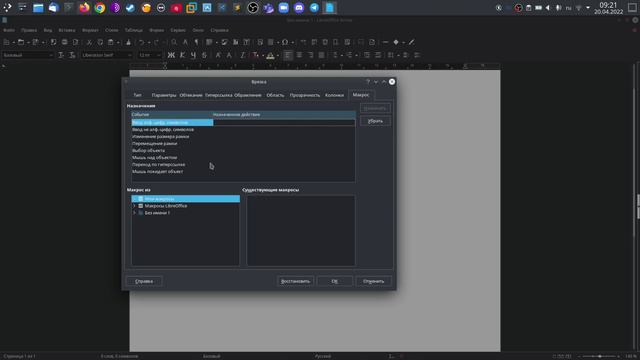Open the font color dropdown arrow
Viewport: 640px width, 360px height.
click(x=263, y=55)
